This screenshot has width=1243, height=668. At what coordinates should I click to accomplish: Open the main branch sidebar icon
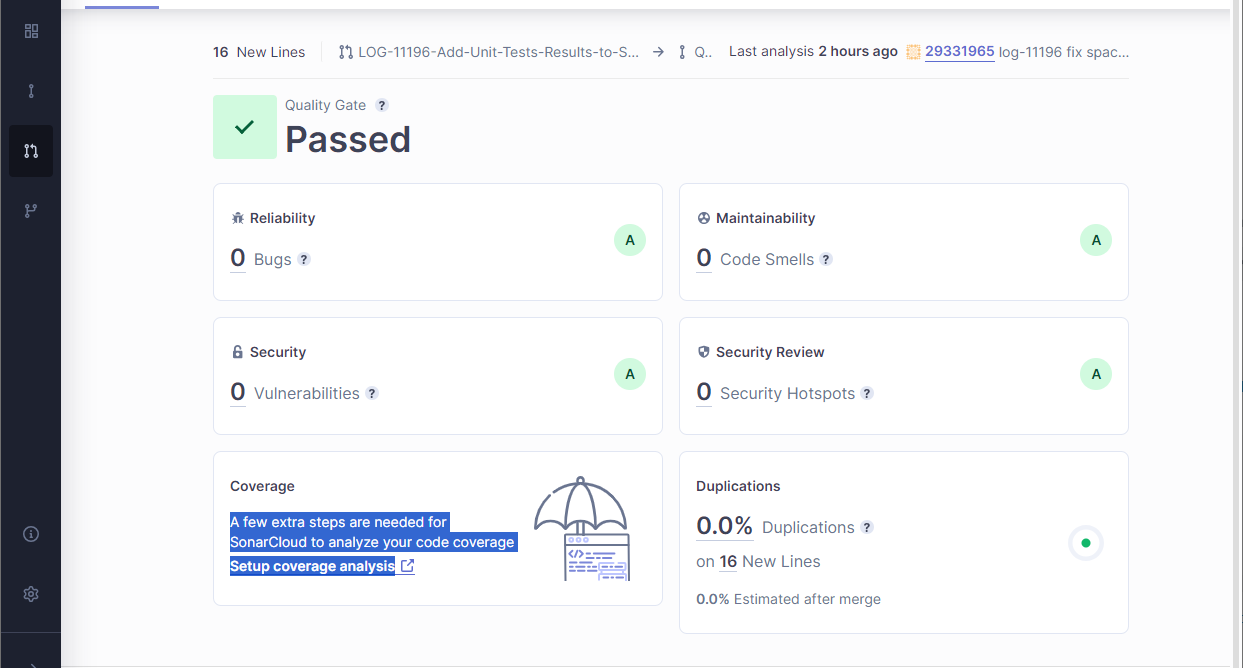[31, 91]
